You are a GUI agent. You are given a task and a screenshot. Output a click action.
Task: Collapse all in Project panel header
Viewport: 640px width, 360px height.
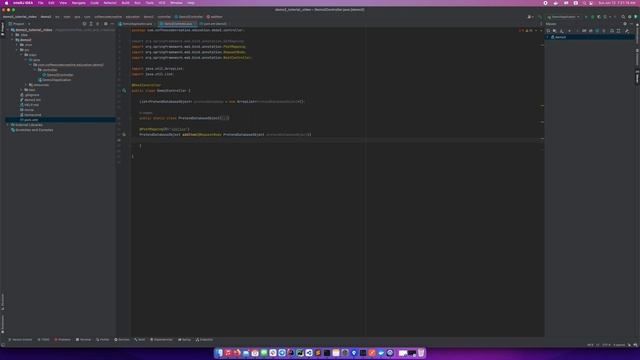coord(98,24)
